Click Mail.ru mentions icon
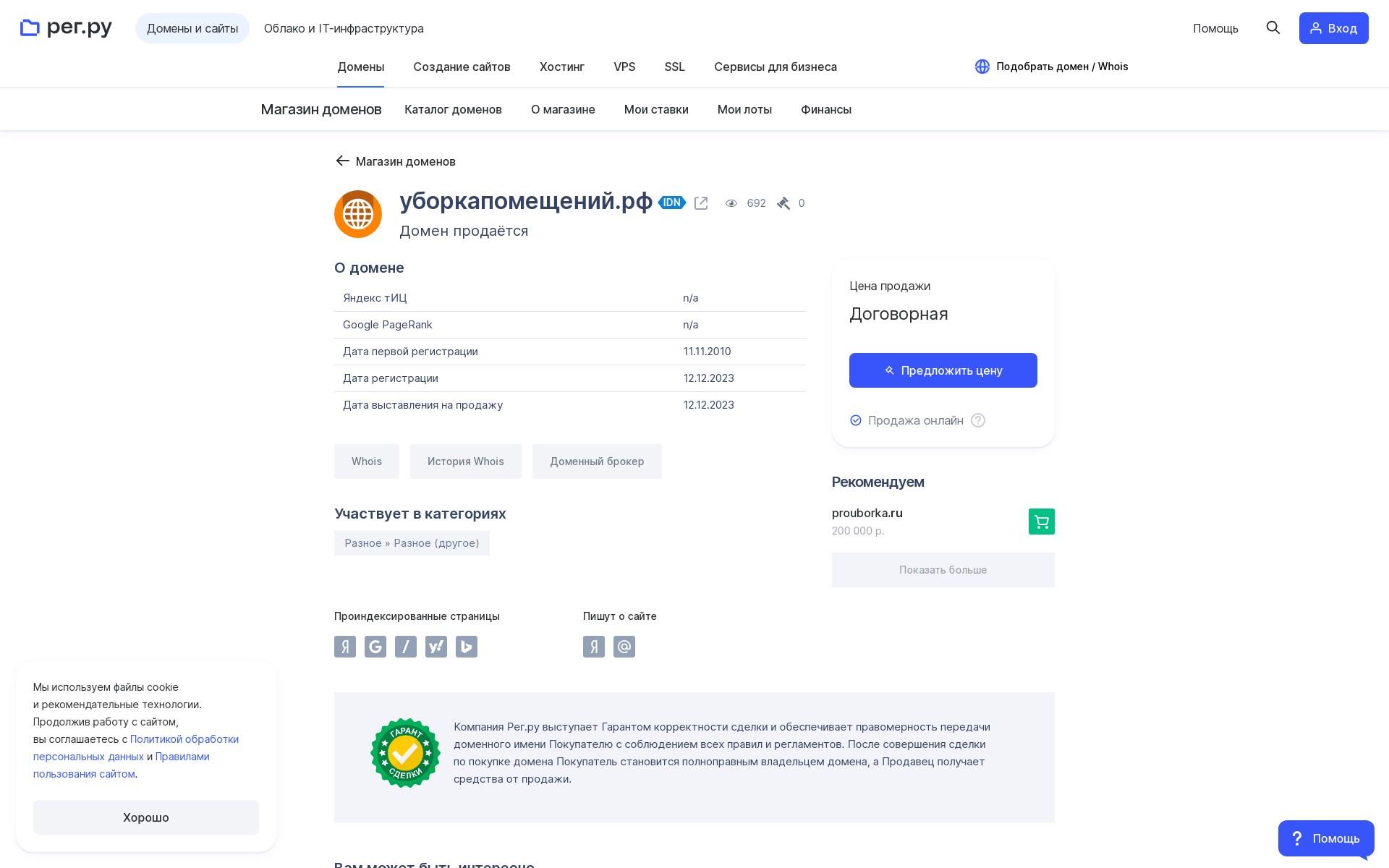Image resolution: width=1389 pixels, height=868 pixels. click(624, 647)
